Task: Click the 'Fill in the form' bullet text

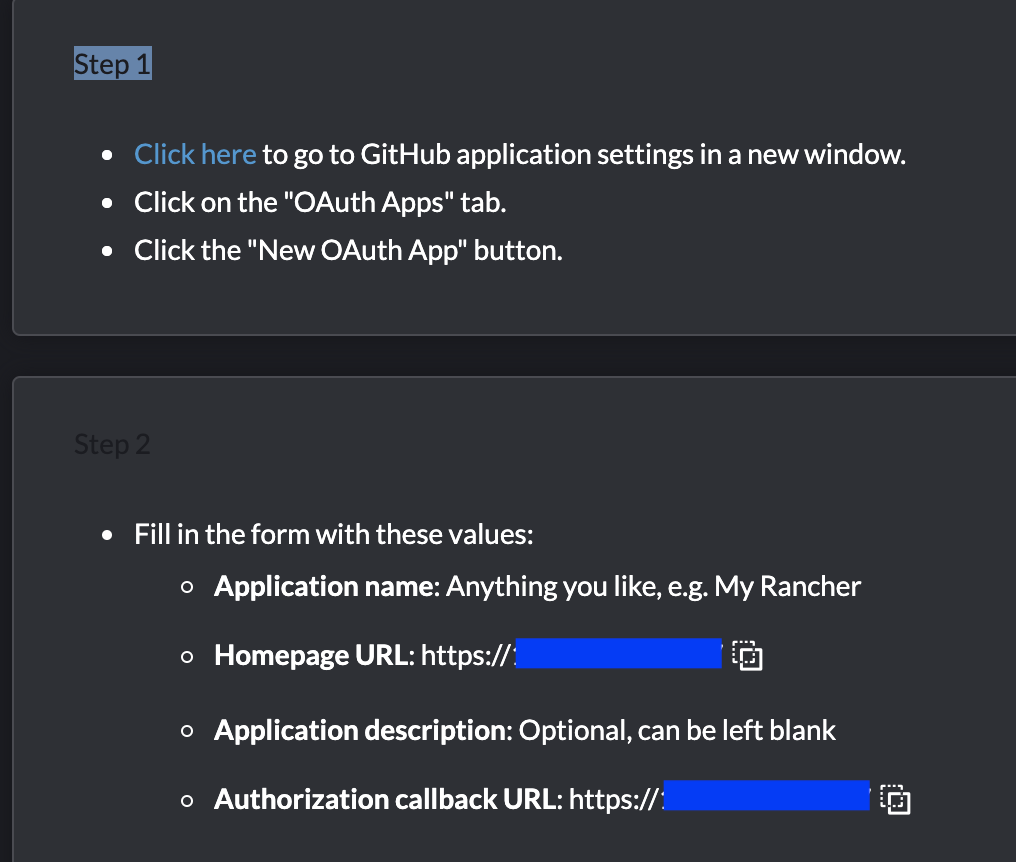Action: 333,534
